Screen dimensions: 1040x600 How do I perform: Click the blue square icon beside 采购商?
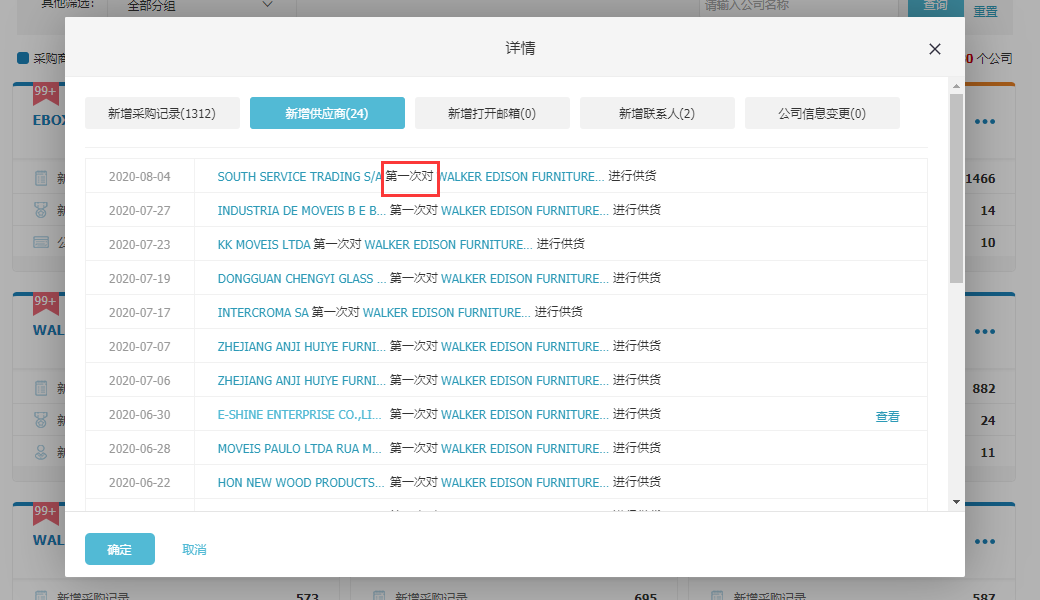pyautogui.click(x=23, y=59)
